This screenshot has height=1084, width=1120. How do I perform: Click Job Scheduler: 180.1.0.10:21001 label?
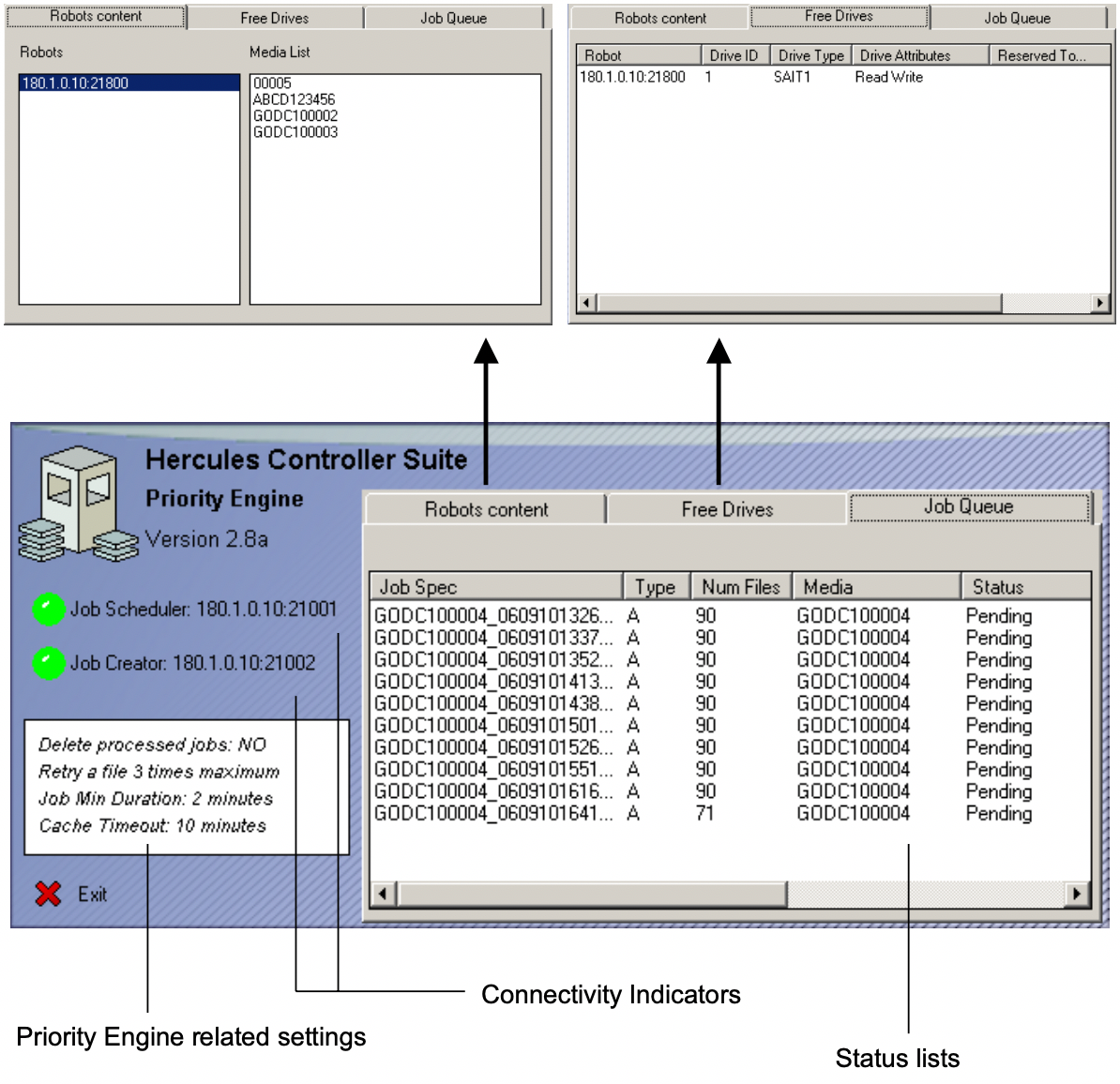coord(203,610)
